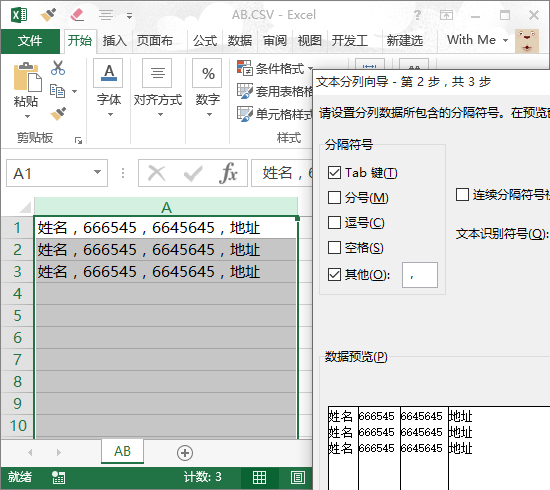Select the AB sheet tab
The height and width of the screenshot is (490, 550).
(x=122, y=451)
